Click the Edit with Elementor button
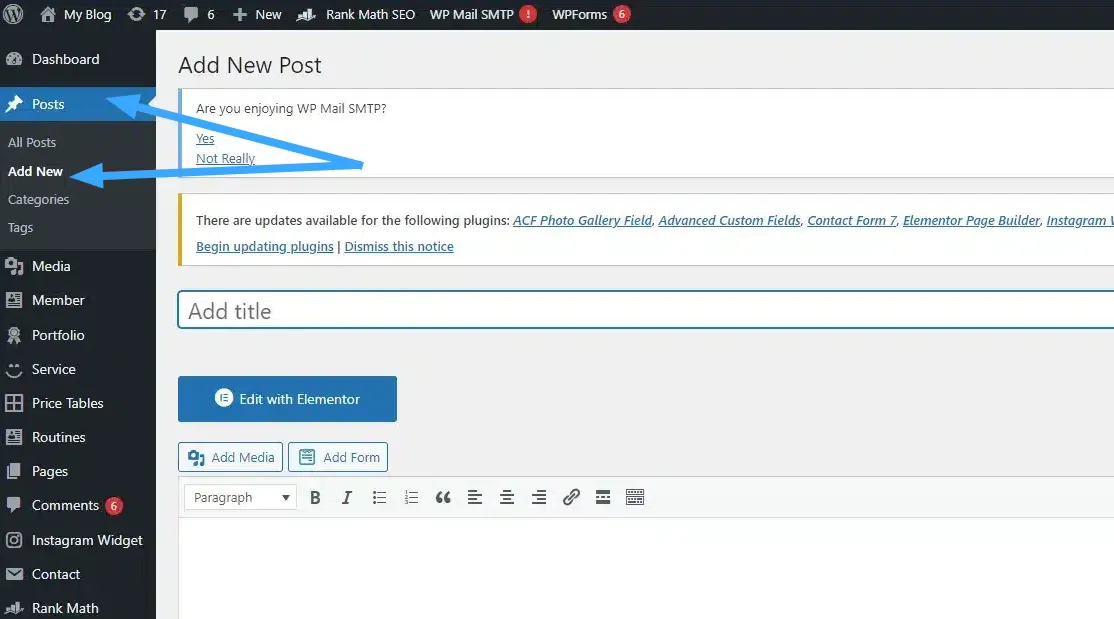This screenshot has width=1114, height=619. pos(287,399)
